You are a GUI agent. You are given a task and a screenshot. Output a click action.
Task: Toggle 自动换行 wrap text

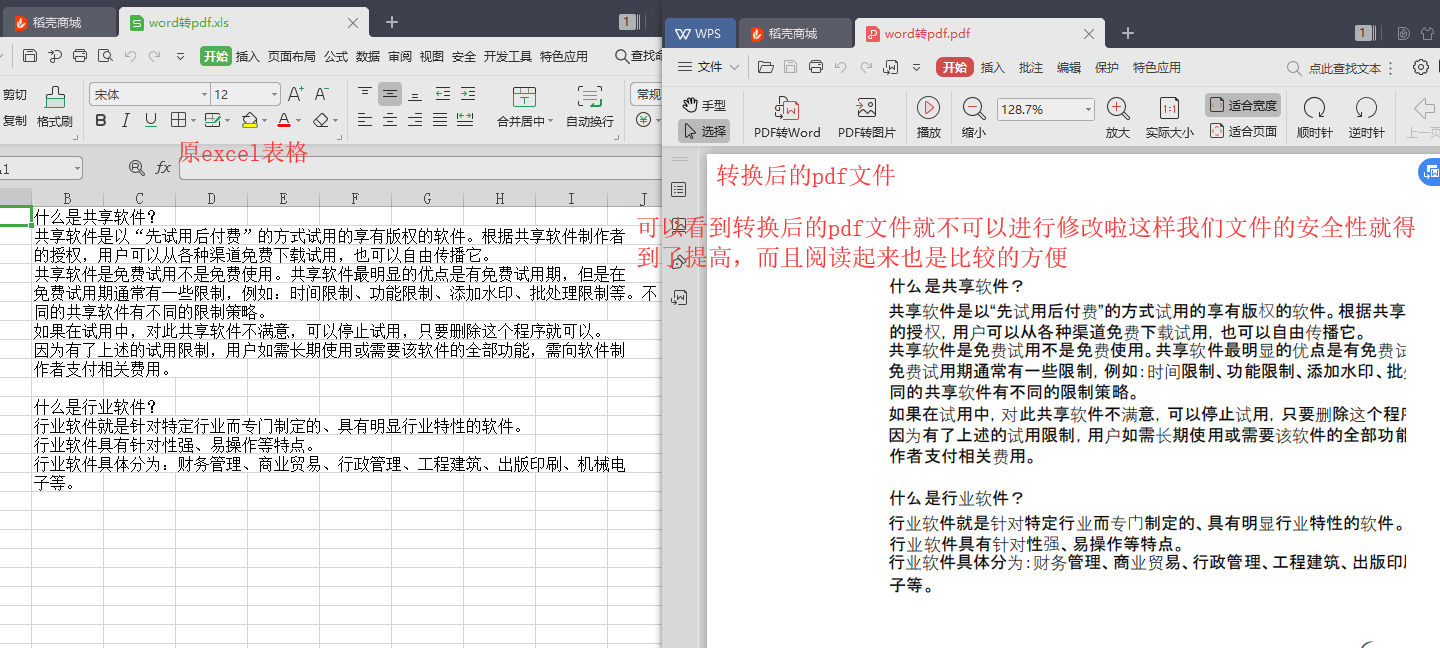[590, 107]
